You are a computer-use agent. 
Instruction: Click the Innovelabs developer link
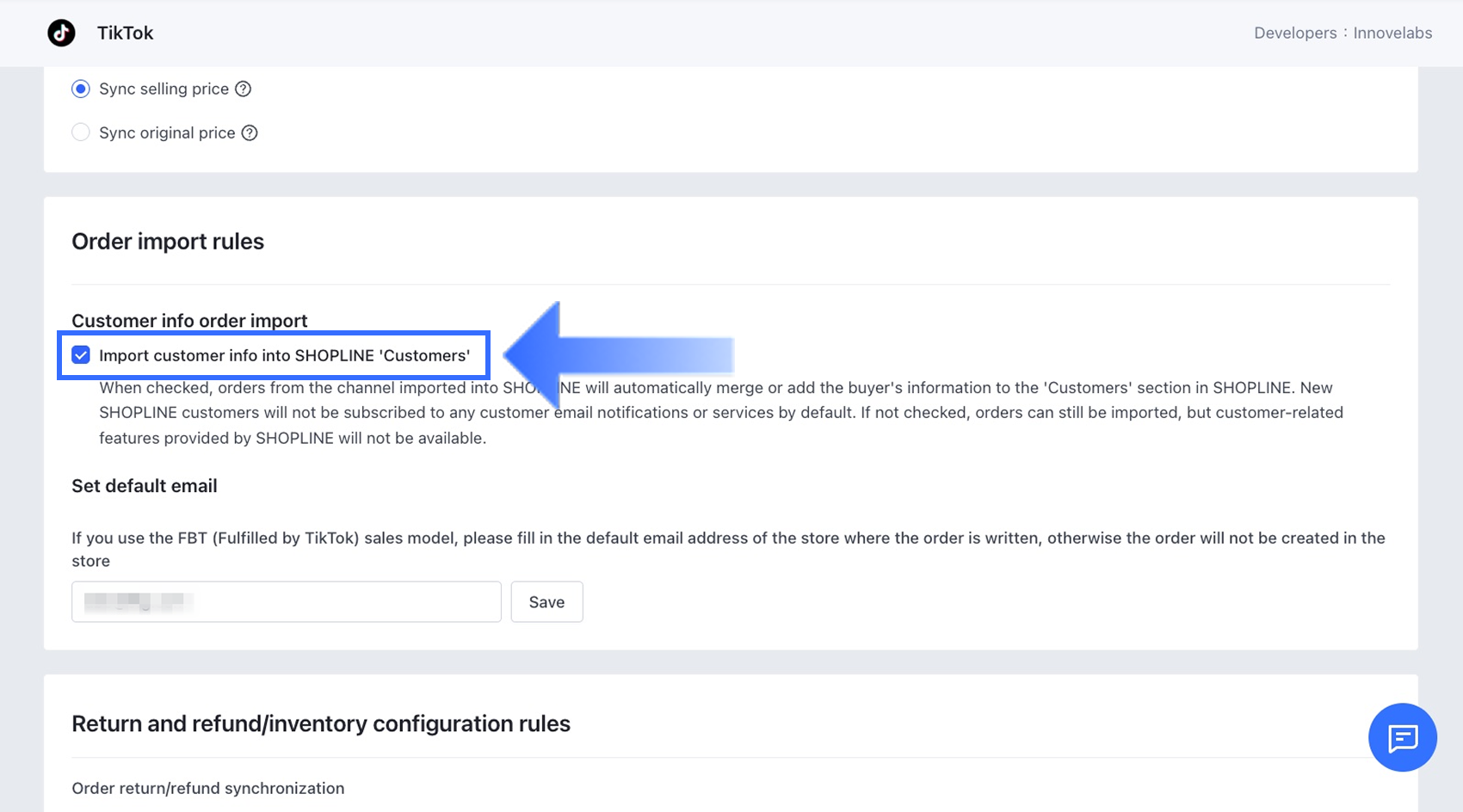click(1392, 33)
